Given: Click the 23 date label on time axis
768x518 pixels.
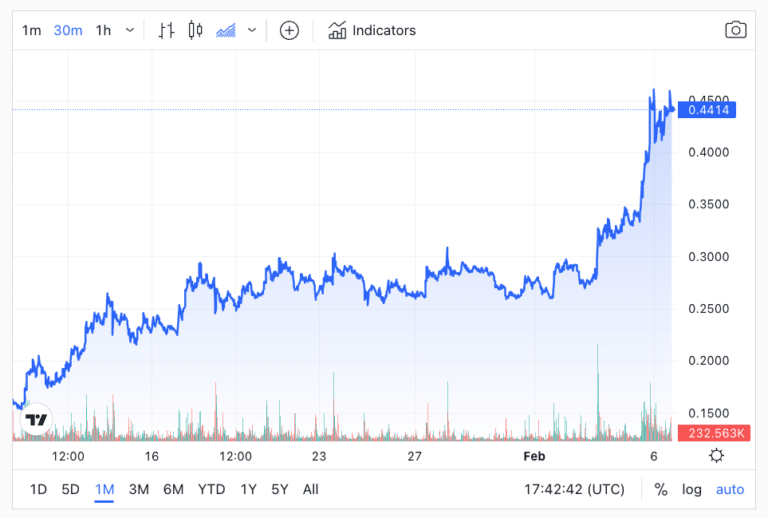Looking at the screenshot, I should coord(319,456).
